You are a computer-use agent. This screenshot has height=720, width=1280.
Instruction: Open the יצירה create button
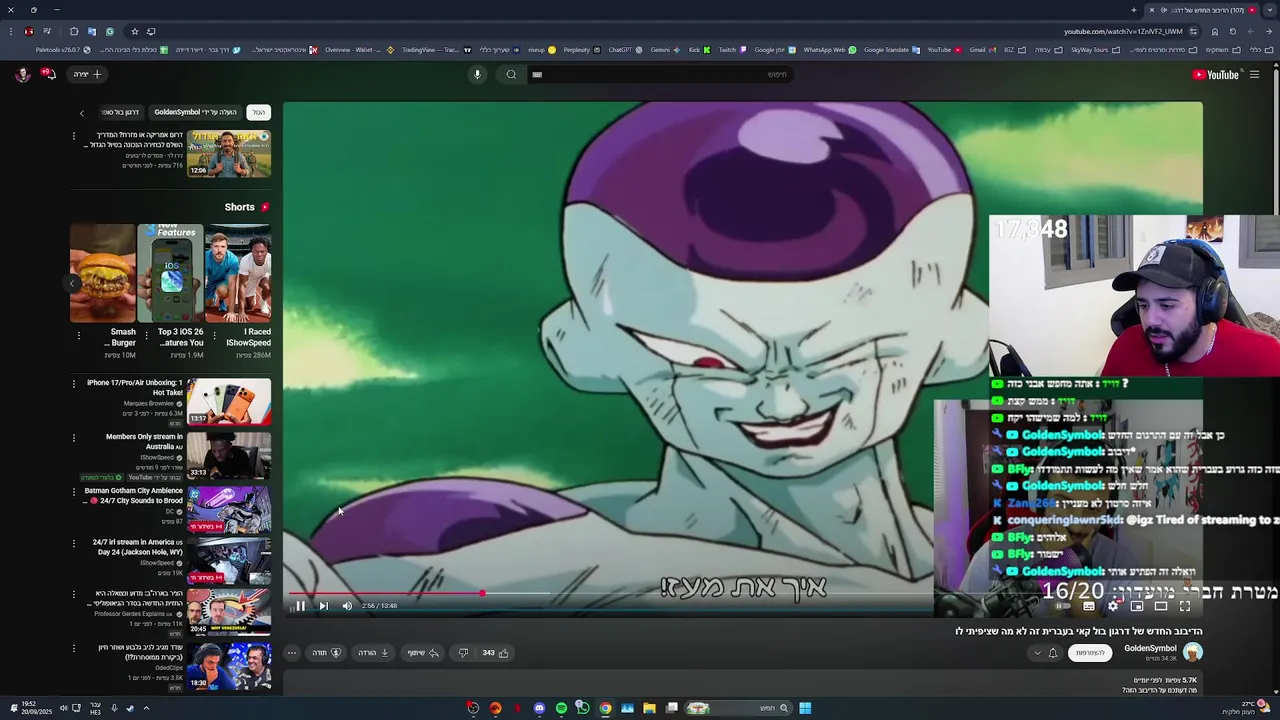tap(87, 74)
